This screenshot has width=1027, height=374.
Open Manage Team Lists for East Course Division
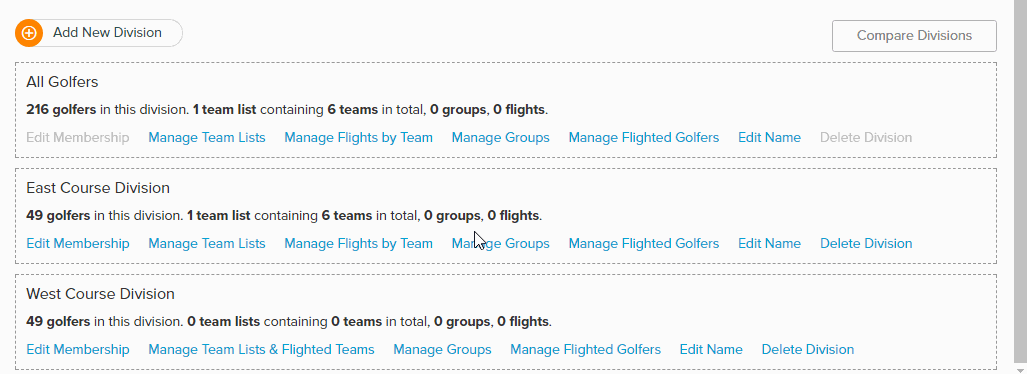(x=207, y=244)
